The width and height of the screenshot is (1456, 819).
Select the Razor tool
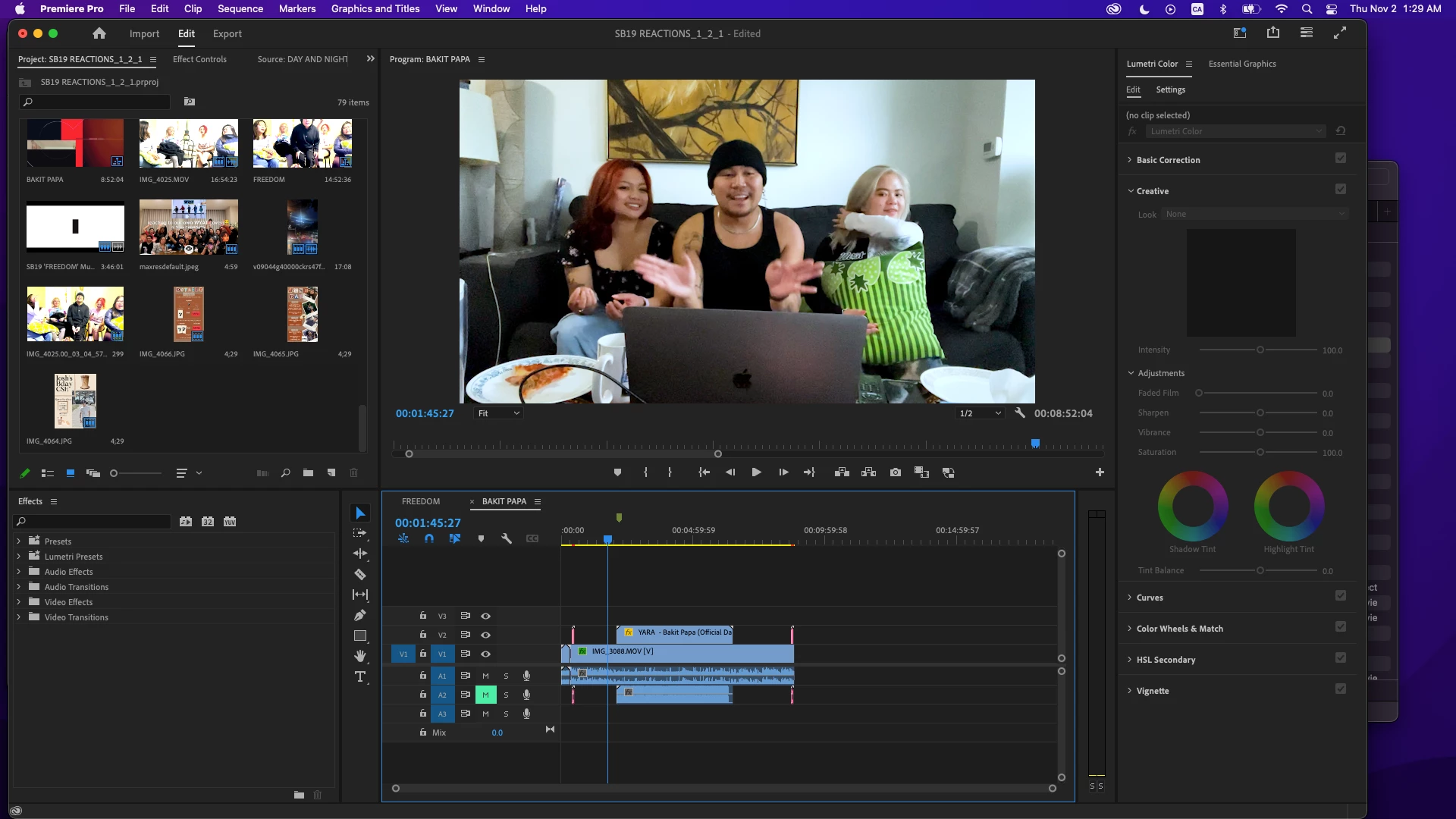click(360, 574)
